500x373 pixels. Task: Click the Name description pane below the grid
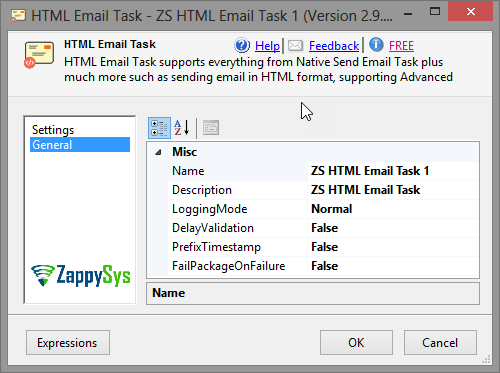coord(313,293)
